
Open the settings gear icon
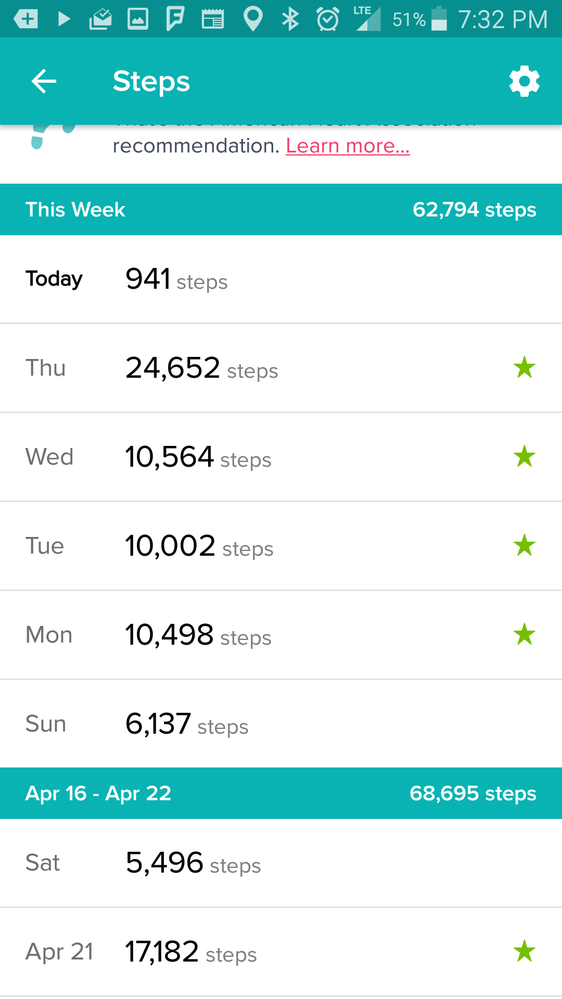pos(524,82)
